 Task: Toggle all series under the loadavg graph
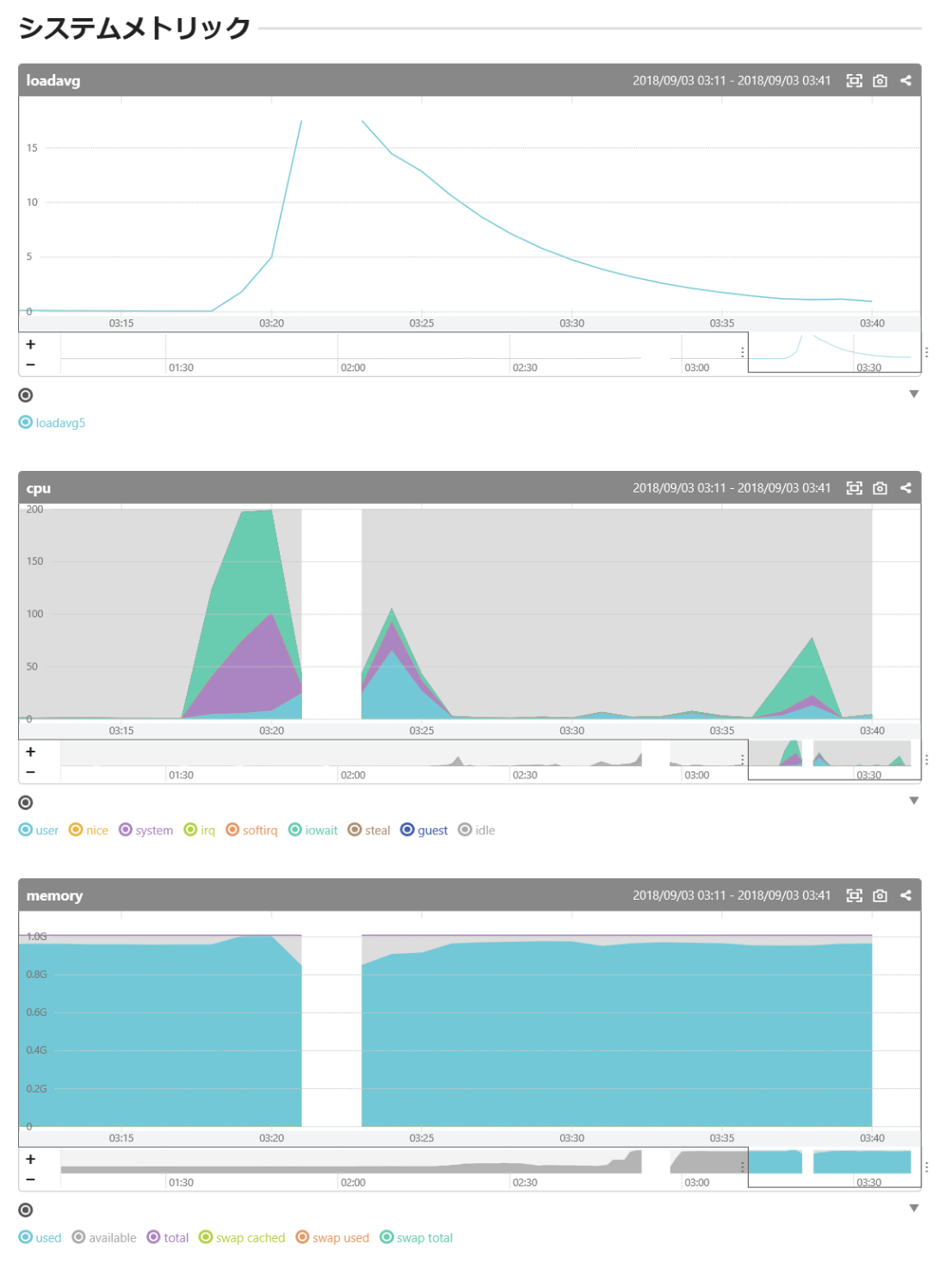tap(26, 395)
